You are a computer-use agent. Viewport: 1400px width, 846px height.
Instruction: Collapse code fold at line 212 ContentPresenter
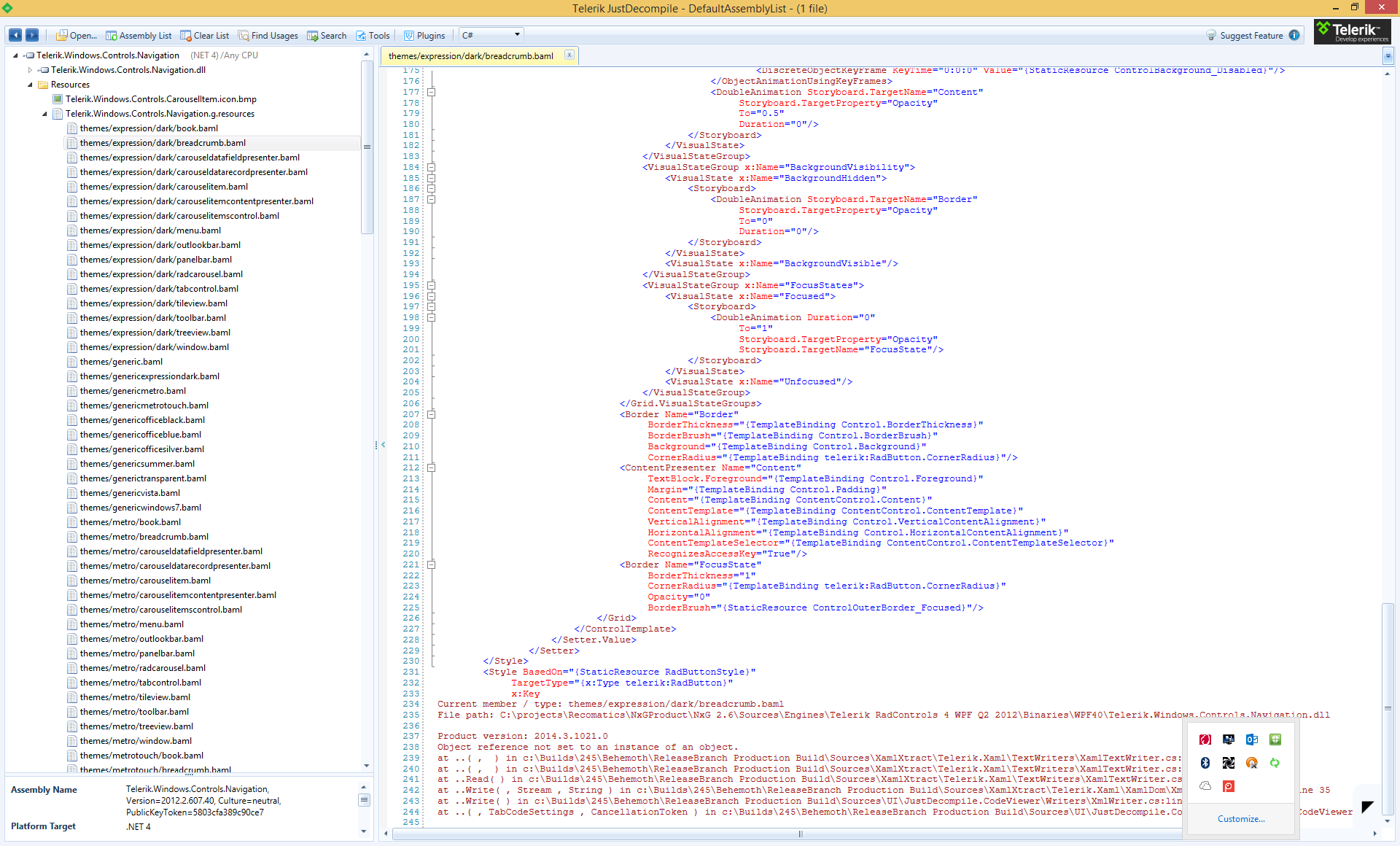pyautogui.click(x=431, y=467)
